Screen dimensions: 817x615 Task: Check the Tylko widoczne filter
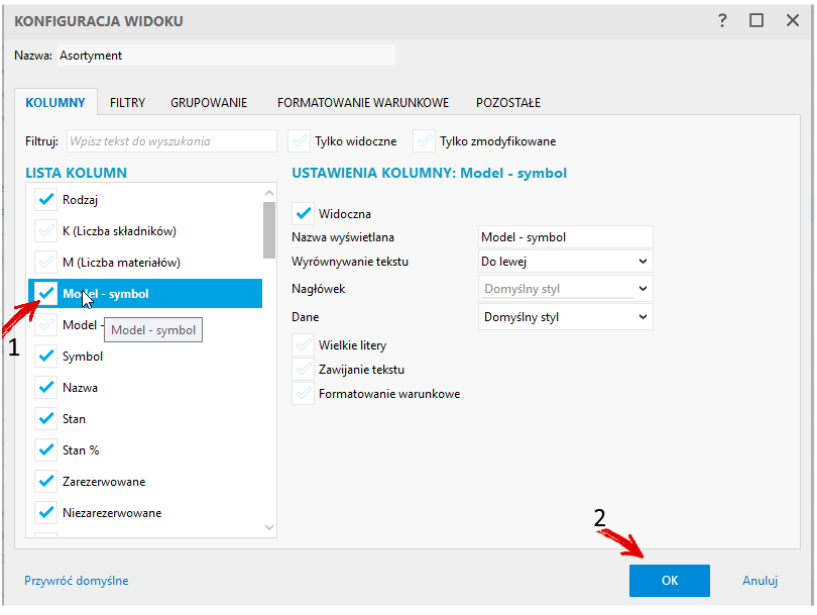coord(299,141)
